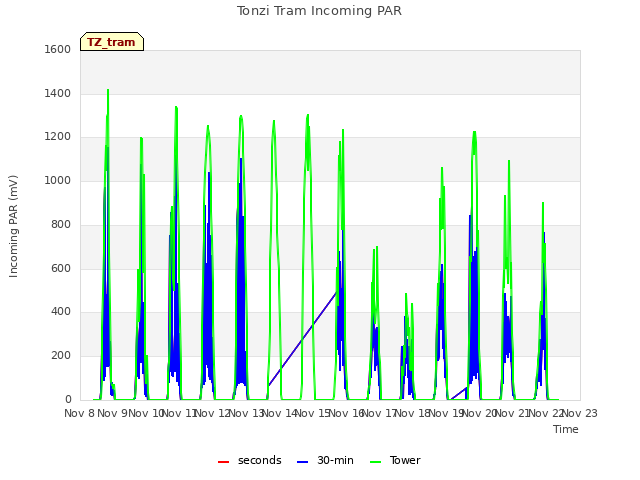The image size is (640, 480).
Task: Click the chart title Tonzi Tram Incoming PAR
Action: (x=319, y=11)
